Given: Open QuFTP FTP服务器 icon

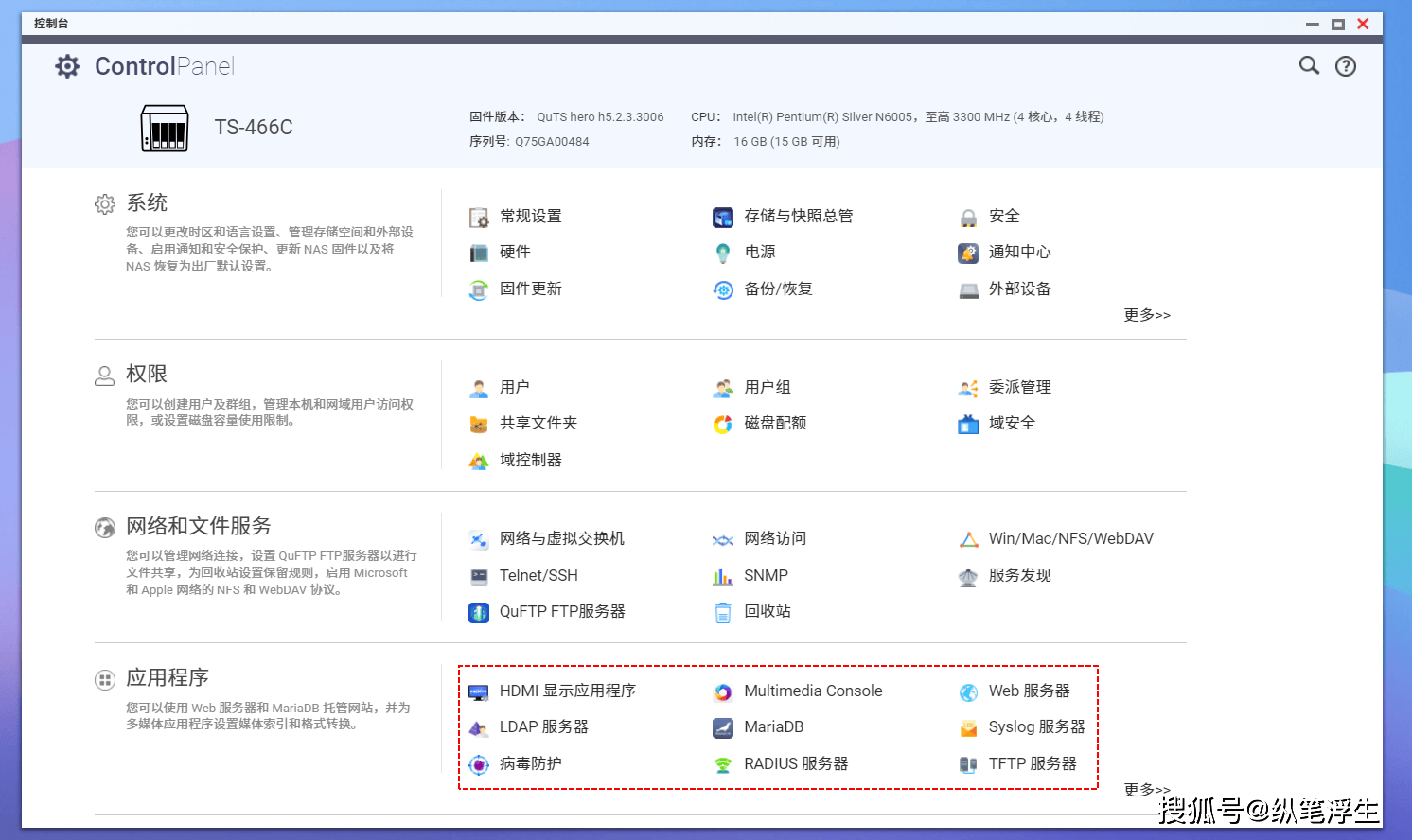Looking at the screenshot, I should (479, 612).
